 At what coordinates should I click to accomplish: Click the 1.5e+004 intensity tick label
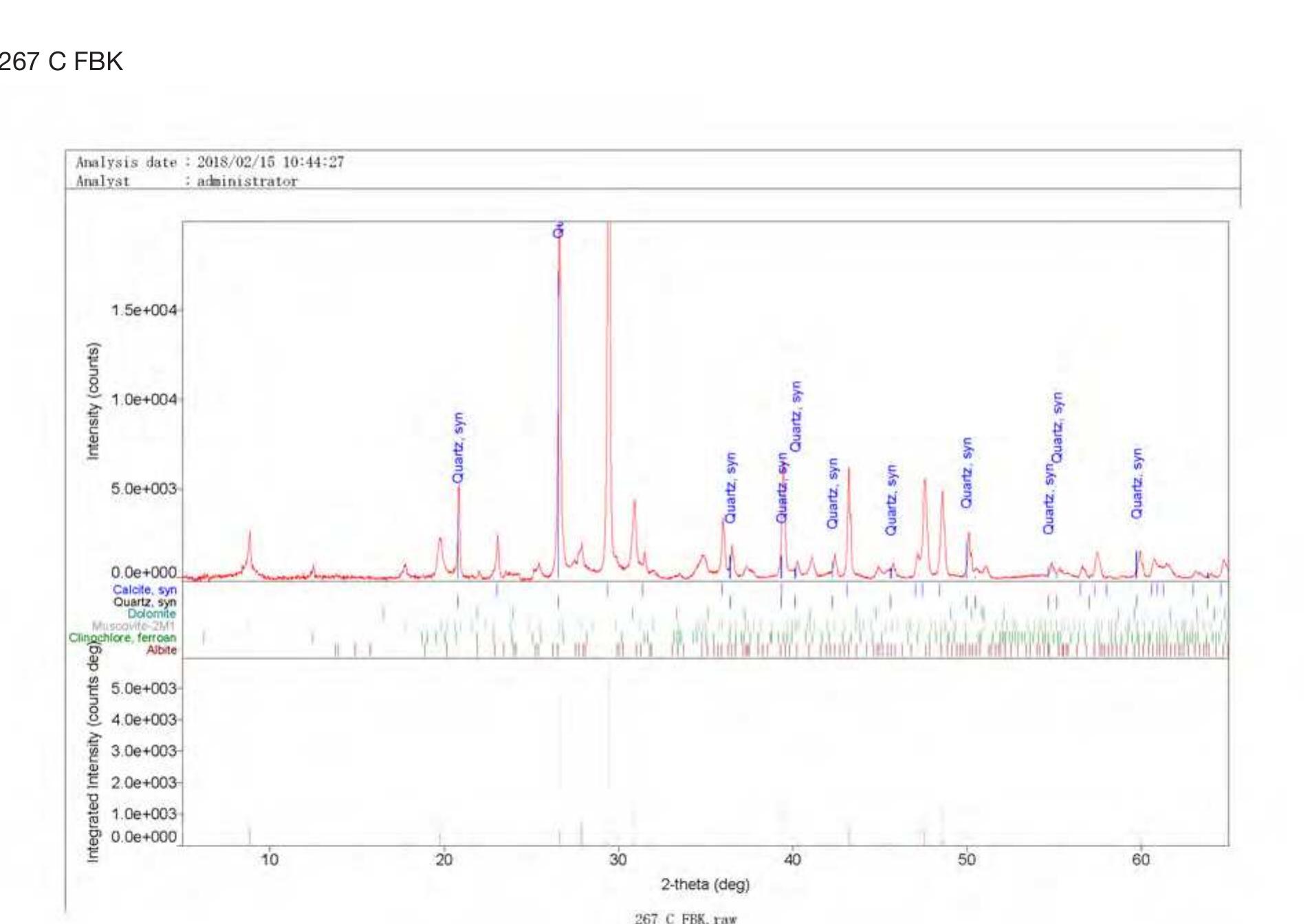144,310
